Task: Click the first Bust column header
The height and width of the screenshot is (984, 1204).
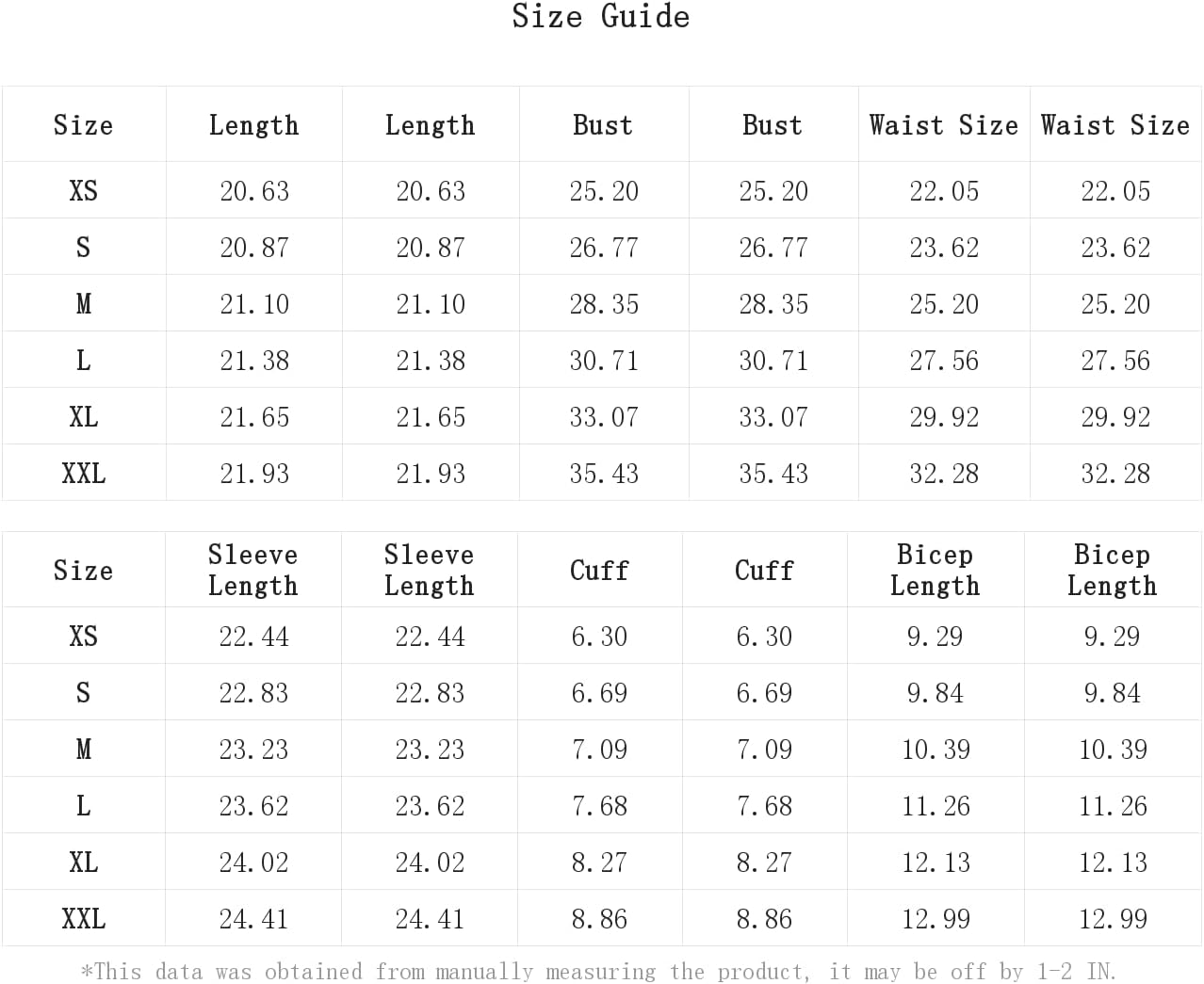Action: pyautogui.click(x=603, y=125)
